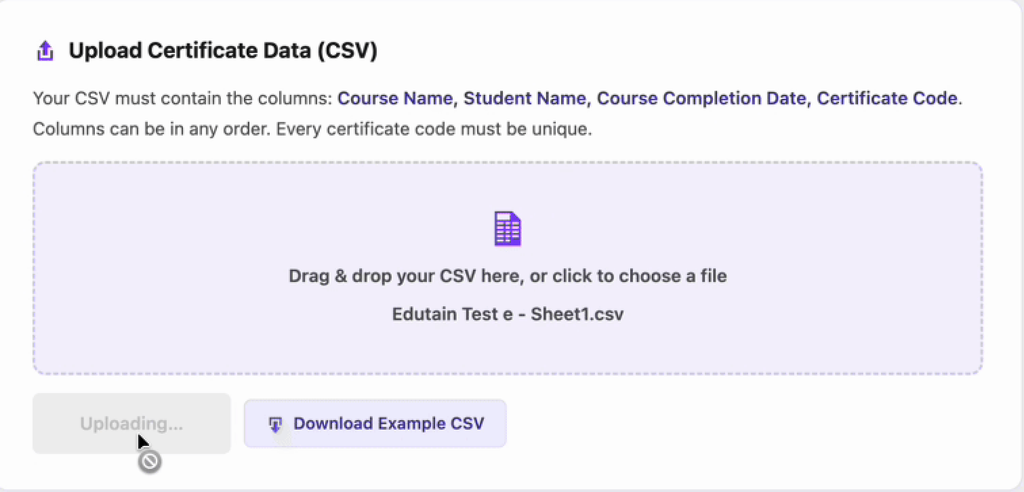
Task: Open file chooser via dashed CSV drop zone
Action: tap(507, 269)
